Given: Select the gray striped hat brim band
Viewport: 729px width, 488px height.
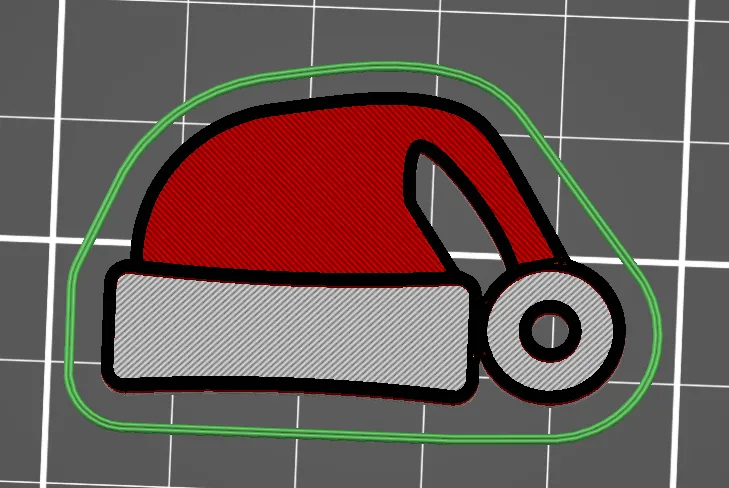Looking at the screenshot, I should (x=290, y=332).
